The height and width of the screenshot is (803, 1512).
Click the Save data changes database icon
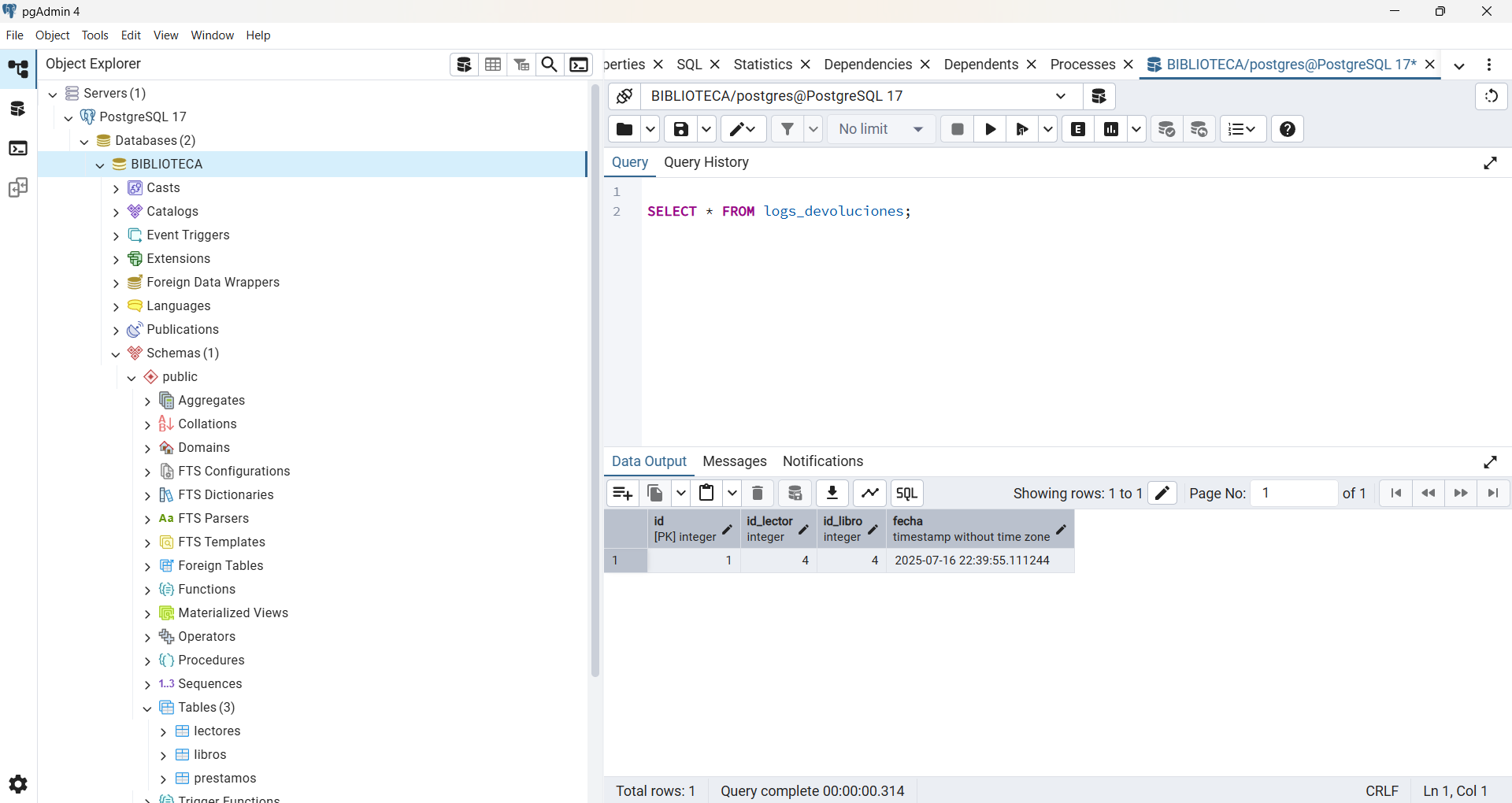(795, 493)
